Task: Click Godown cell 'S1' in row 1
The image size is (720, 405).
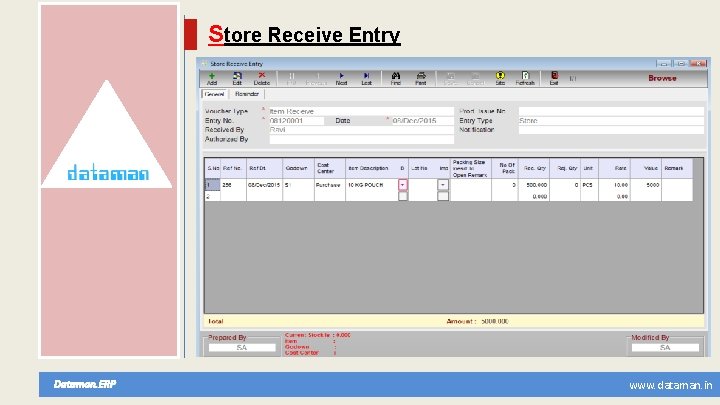Action: click(298, 185)
